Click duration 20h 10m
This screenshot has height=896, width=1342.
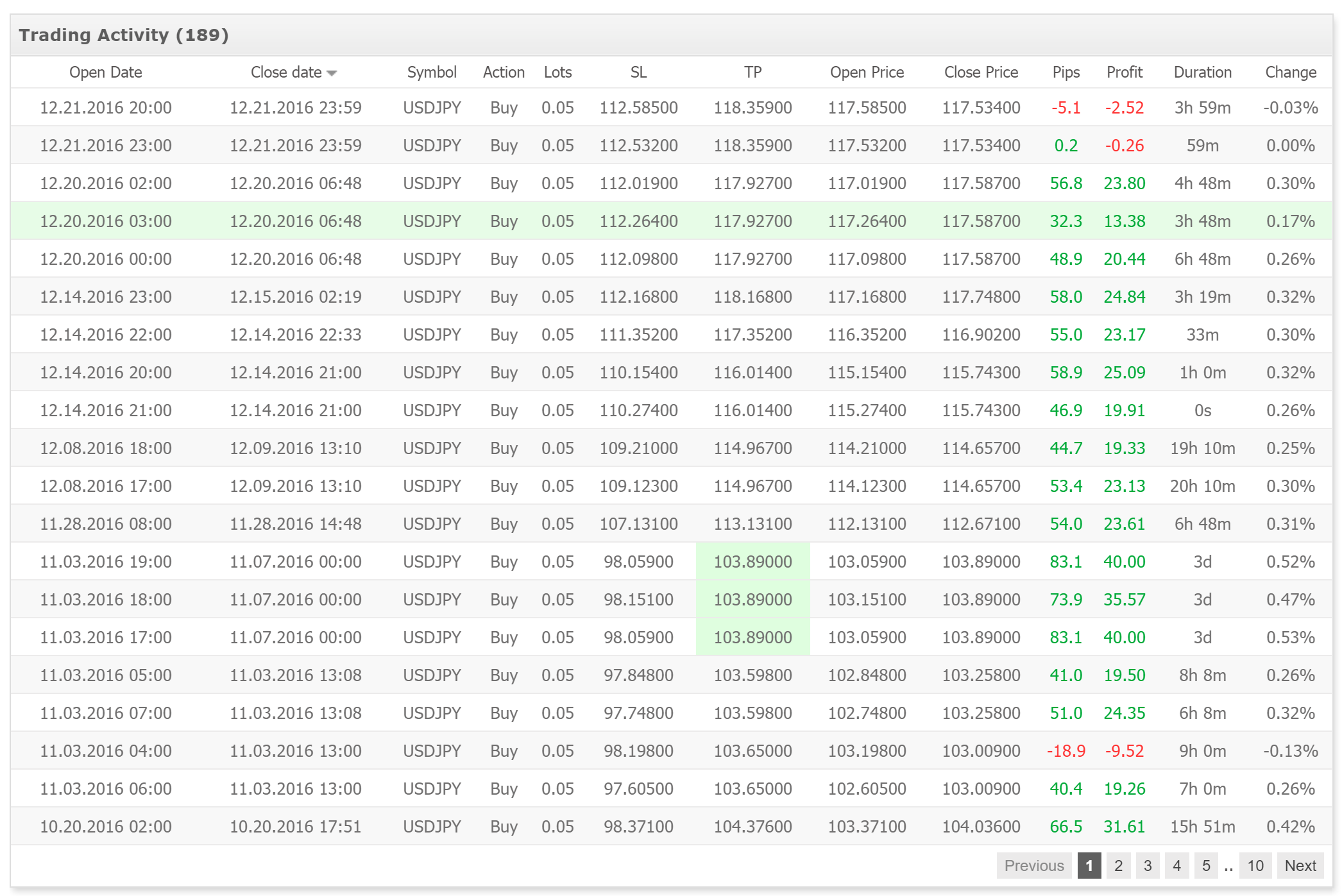pos(1202,486)
